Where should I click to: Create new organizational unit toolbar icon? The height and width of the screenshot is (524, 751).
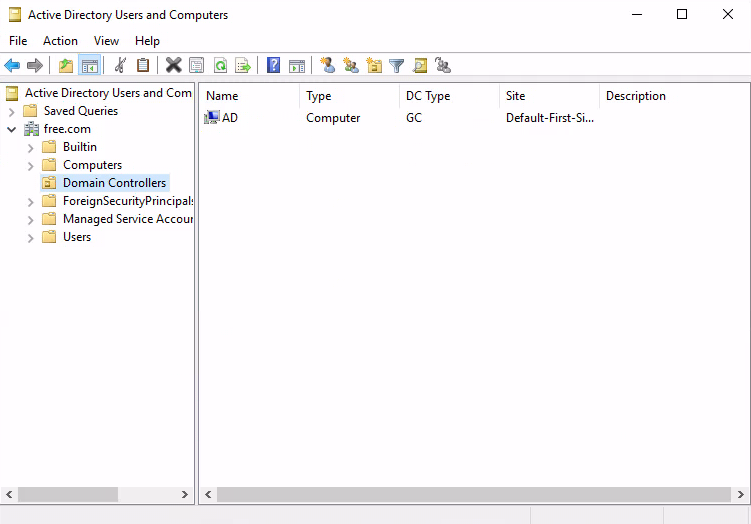(374, 65)
